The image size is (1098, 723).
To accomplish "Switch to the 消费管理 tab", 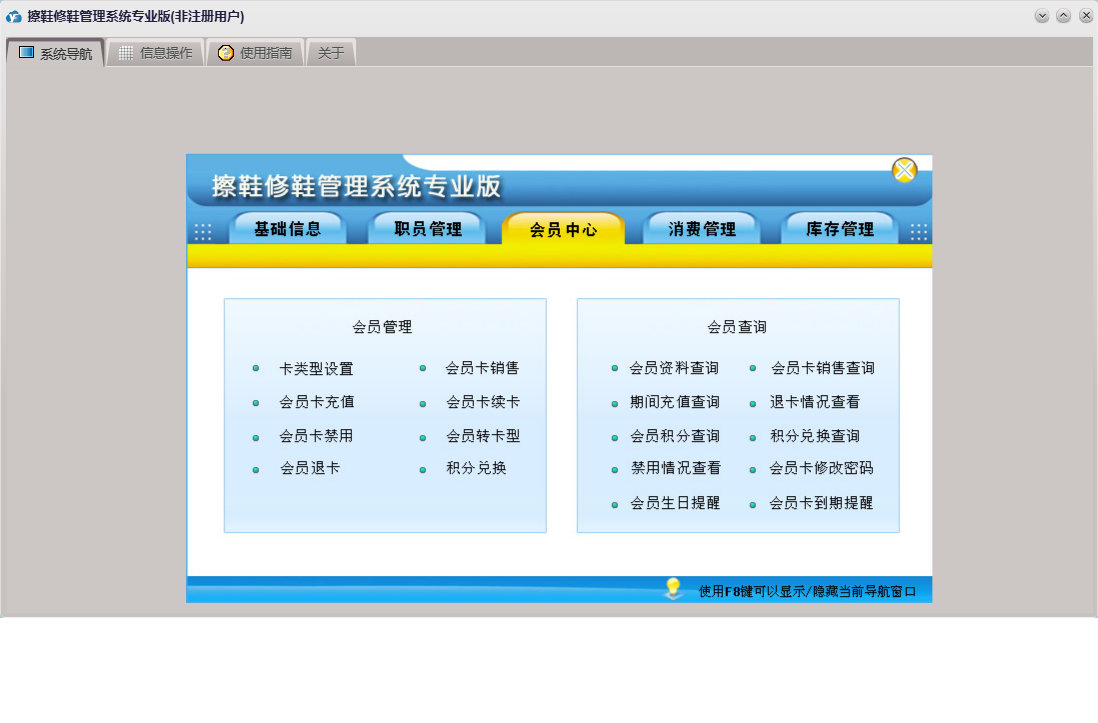I will pyautogui.click(x=702, y=228).
